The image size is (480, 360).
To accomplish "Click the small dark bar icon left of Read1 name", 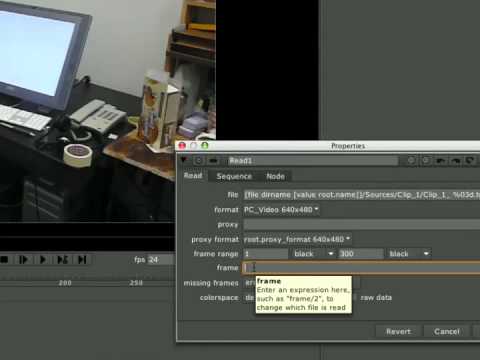I will [213, 161].
